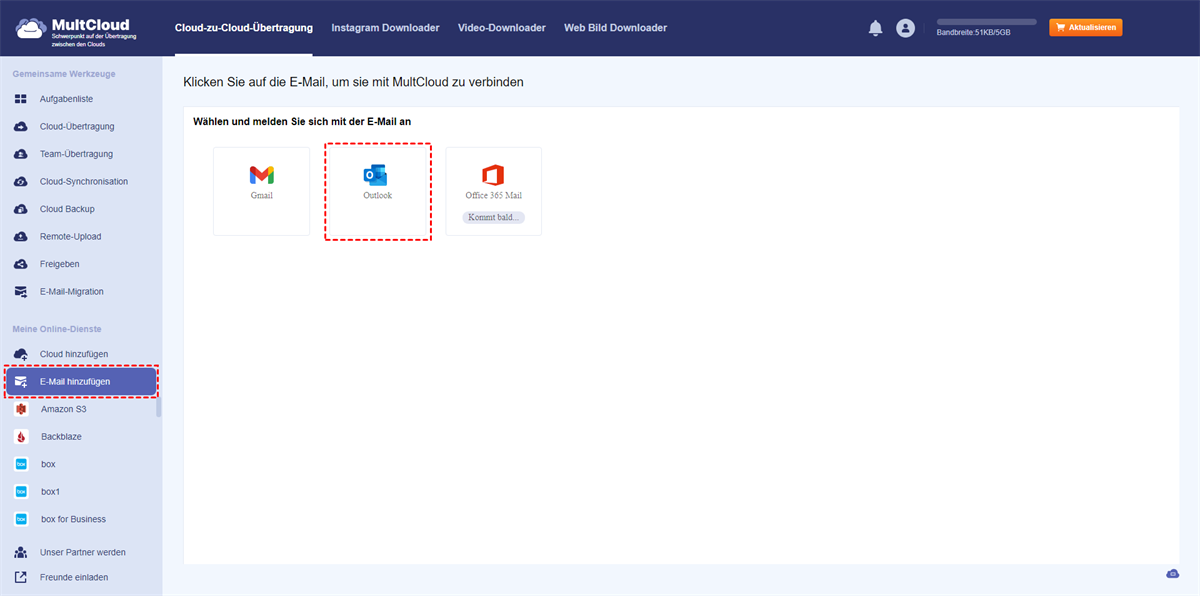Screen dimensions: 1200x596
Task: Click the Meine Online-Dienste section header
Action: tap(57, 329)
